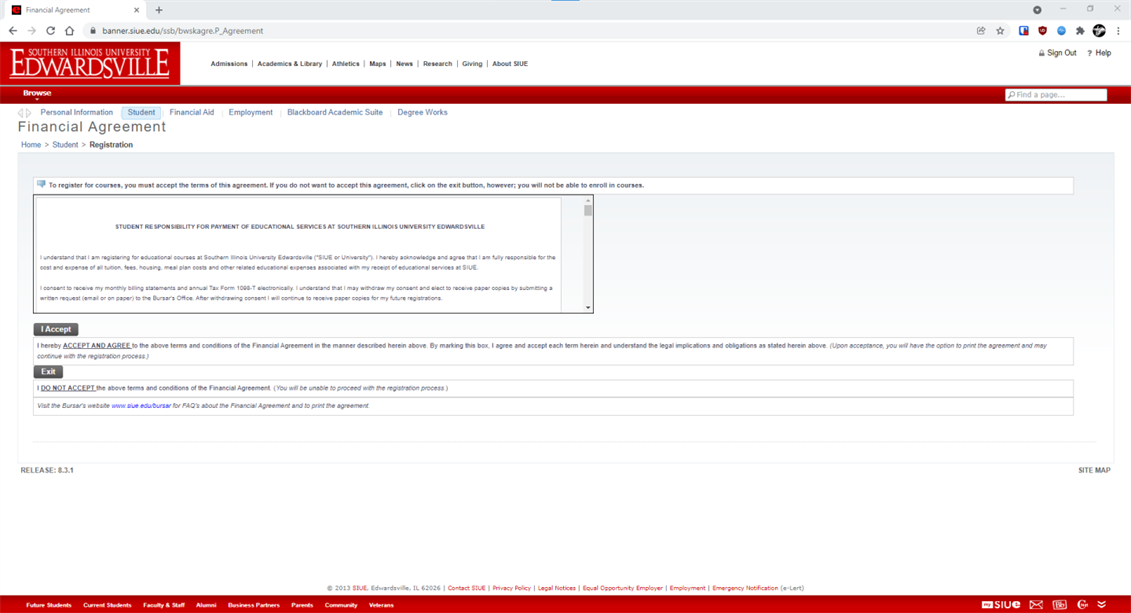Open the uBlock Origin shield extension
This screenshot has width=1131, height=613.
pyautogui.click(x=1042, y=31)
